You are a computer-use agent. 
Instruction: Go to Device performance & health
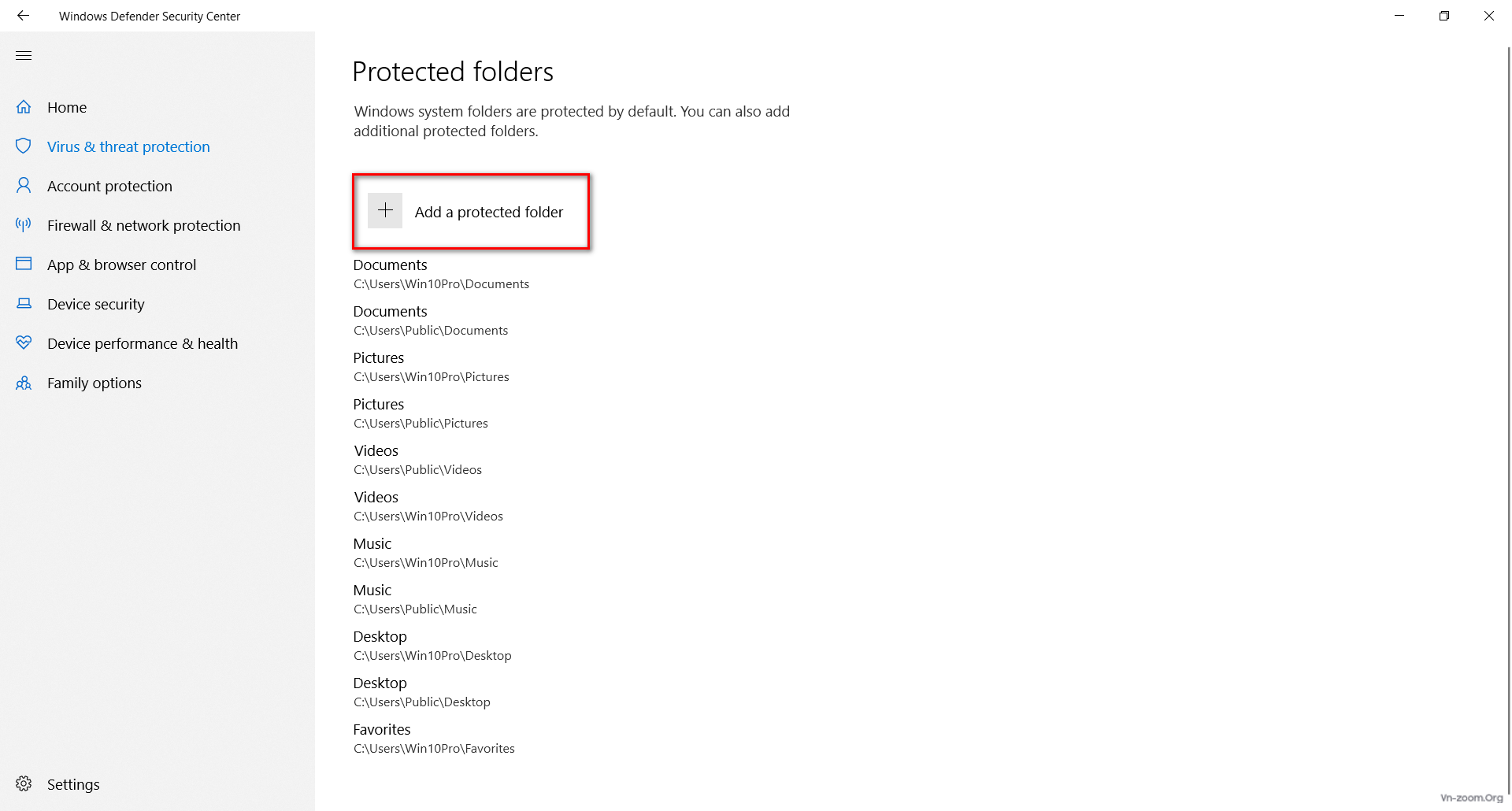click(x=142, y=343)
